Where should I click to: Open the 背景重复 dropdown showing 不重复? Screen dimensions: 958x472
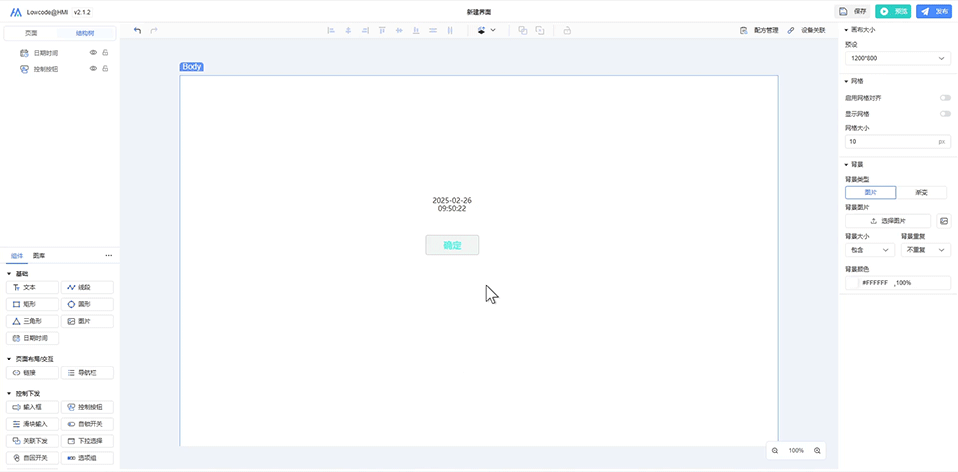(926, 250)
